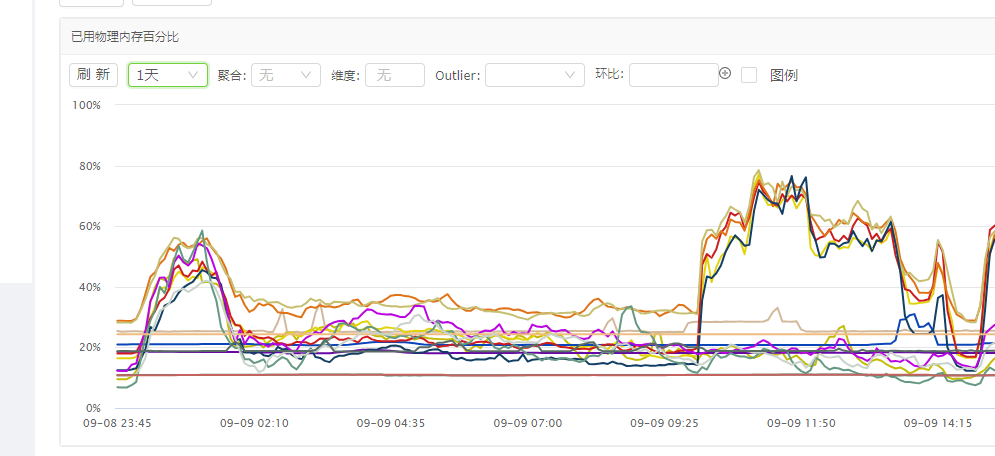Focus the 环比 comparison input field
This screenshot has width=995, height=456.
(x=673, y=75)
